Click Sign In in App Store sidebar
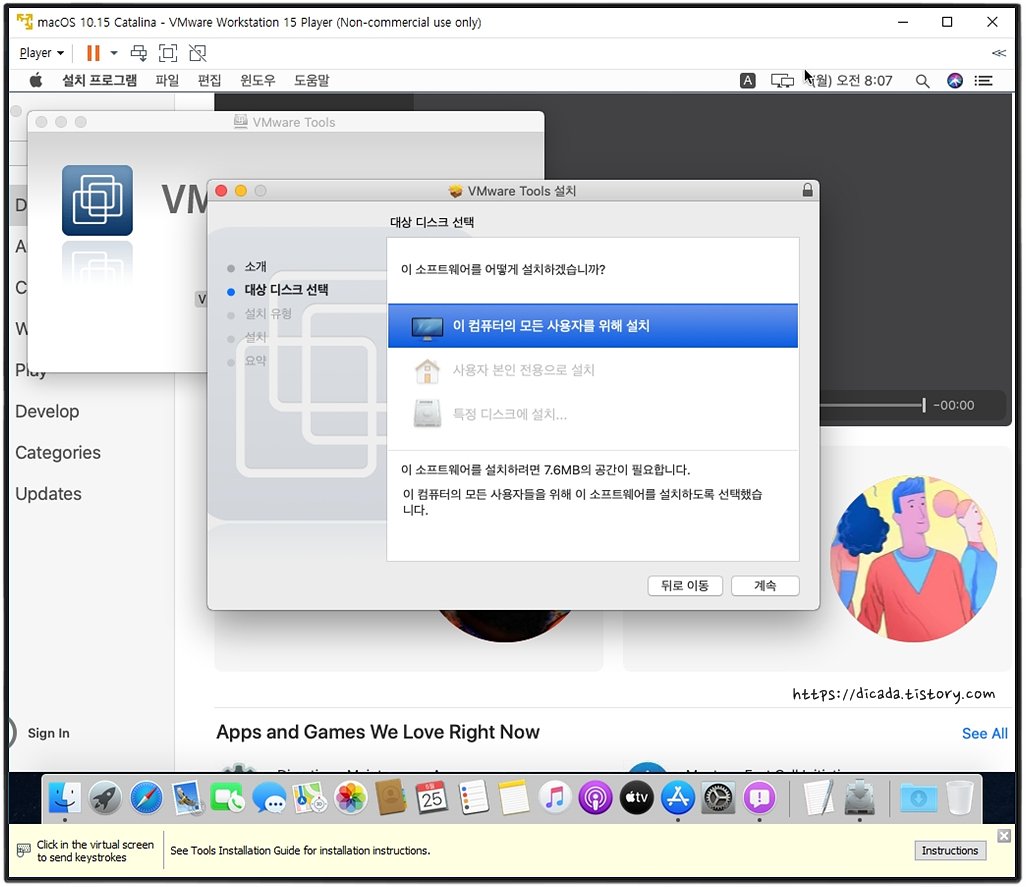The image size is (1026, 887). click(48, 733)
